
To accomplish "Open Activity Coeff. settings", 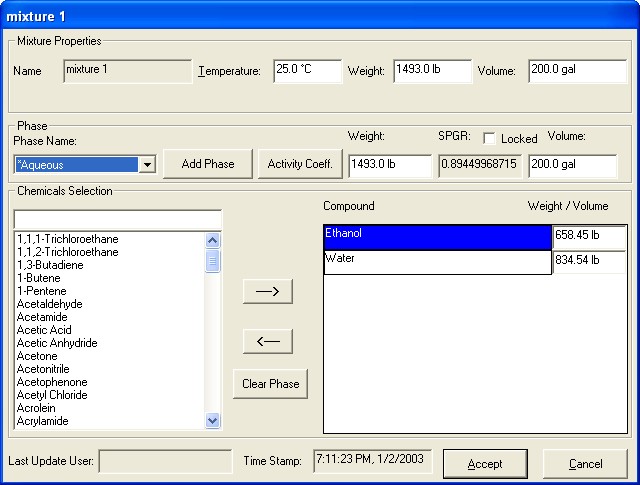I will (x=299, y=164).
